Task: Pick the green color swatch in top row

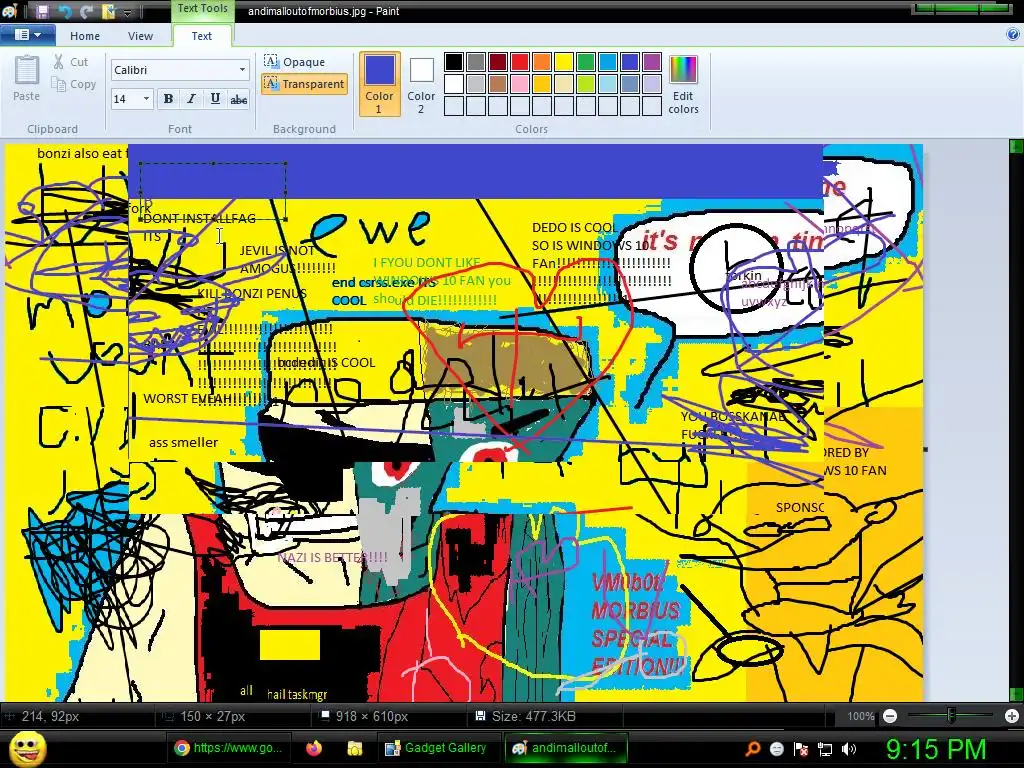Action: pyautogui.click(x=586, y=62)
